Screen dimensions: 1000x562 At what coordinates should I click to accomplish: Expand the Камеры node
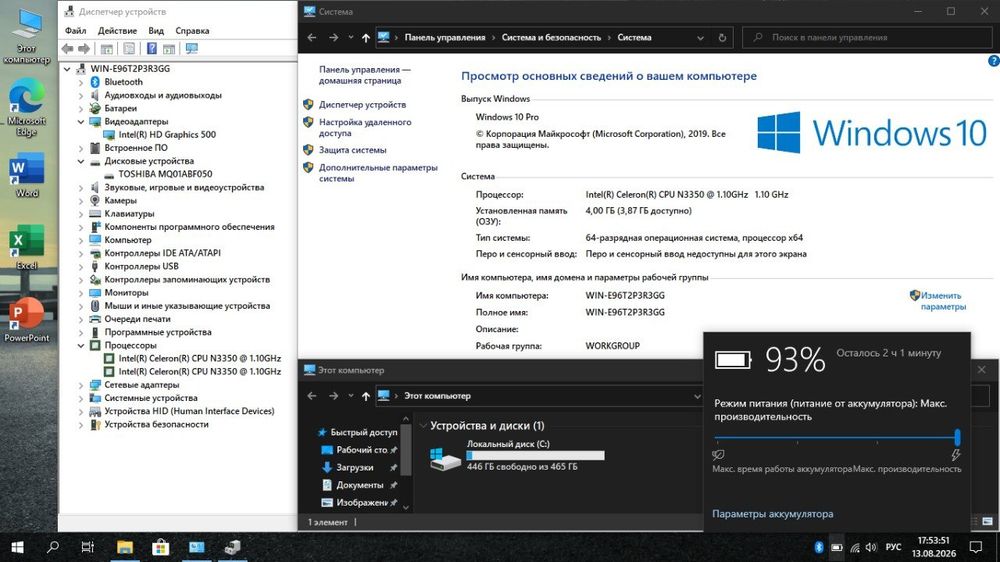tap(80, 201)
